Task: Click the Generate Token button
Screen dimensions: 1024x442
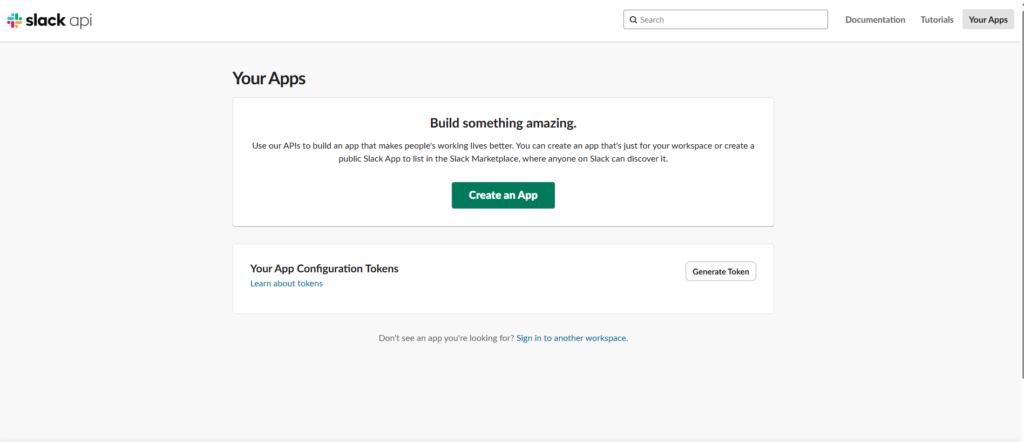Action: [720, 271]
